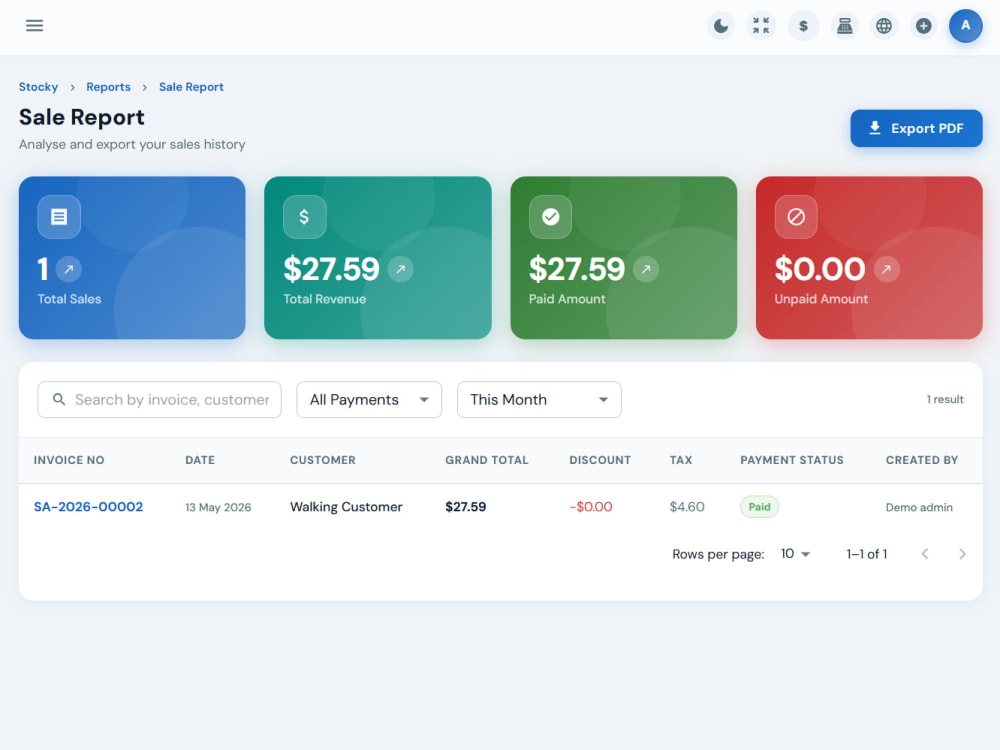This screenshot has width=1000, height=750.
Task: Click arrow icon beside Unpaid Amount $0.00
Action: (886, 269)
